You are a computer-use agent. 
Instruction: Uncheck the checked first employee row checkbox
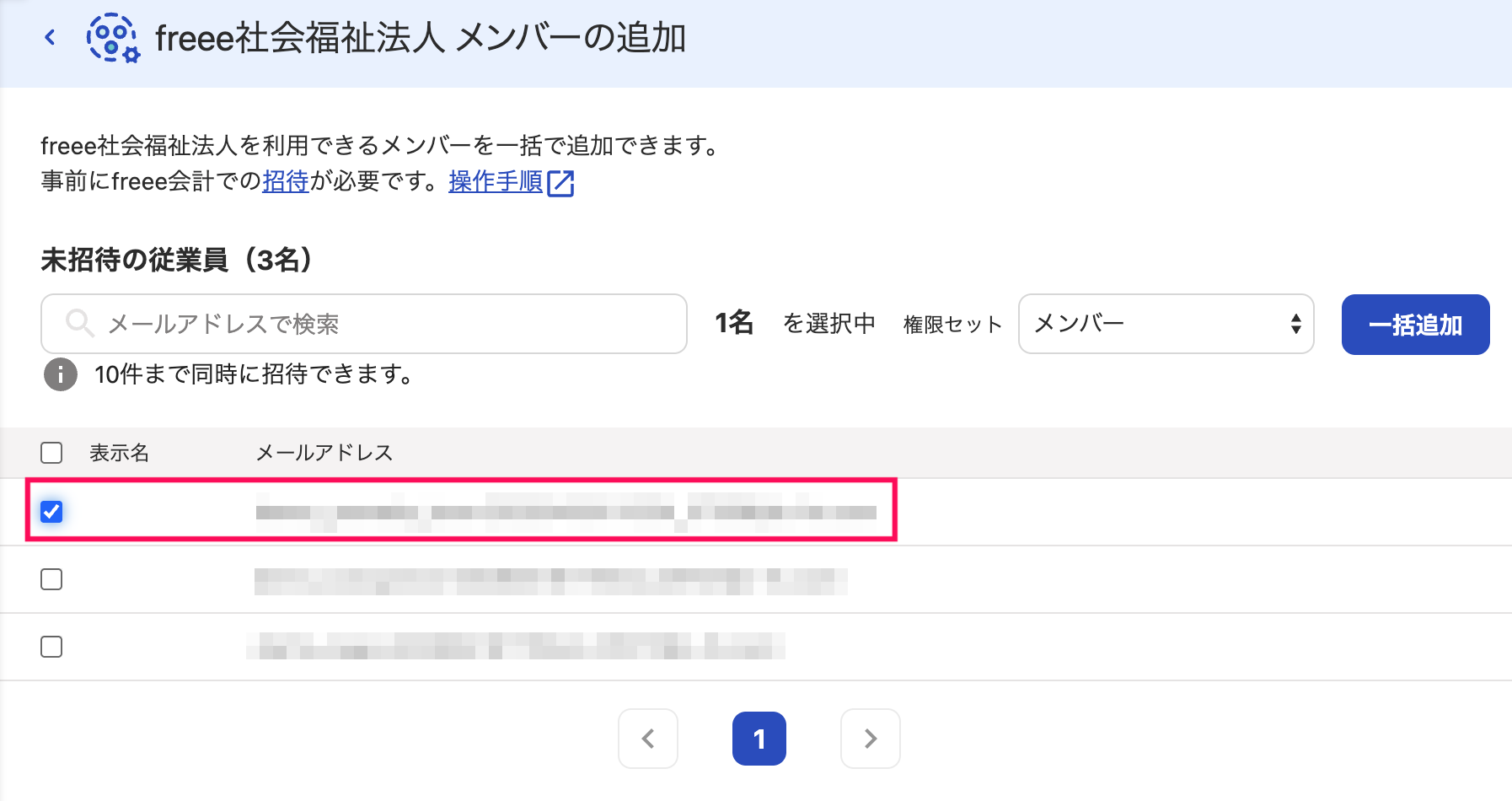point(51,512)
